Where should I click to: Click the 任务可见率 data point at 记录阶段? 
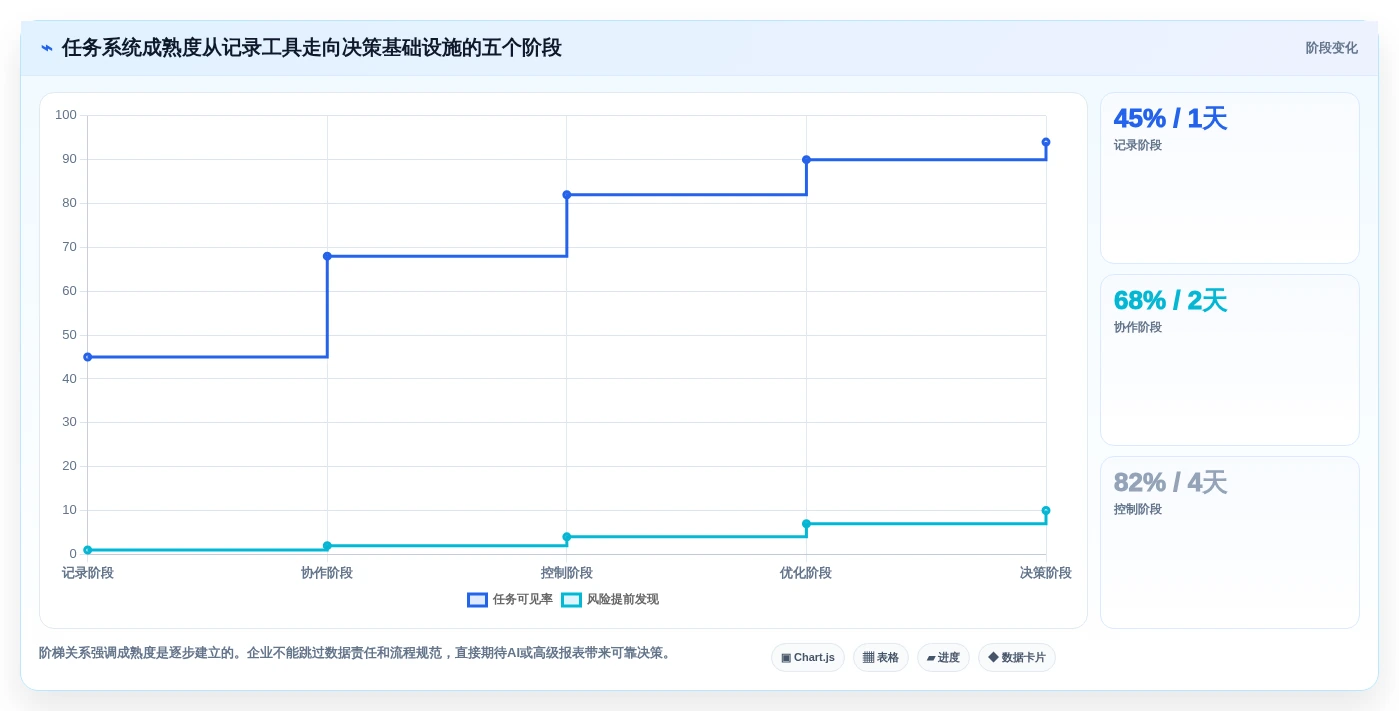coord(88,357)
